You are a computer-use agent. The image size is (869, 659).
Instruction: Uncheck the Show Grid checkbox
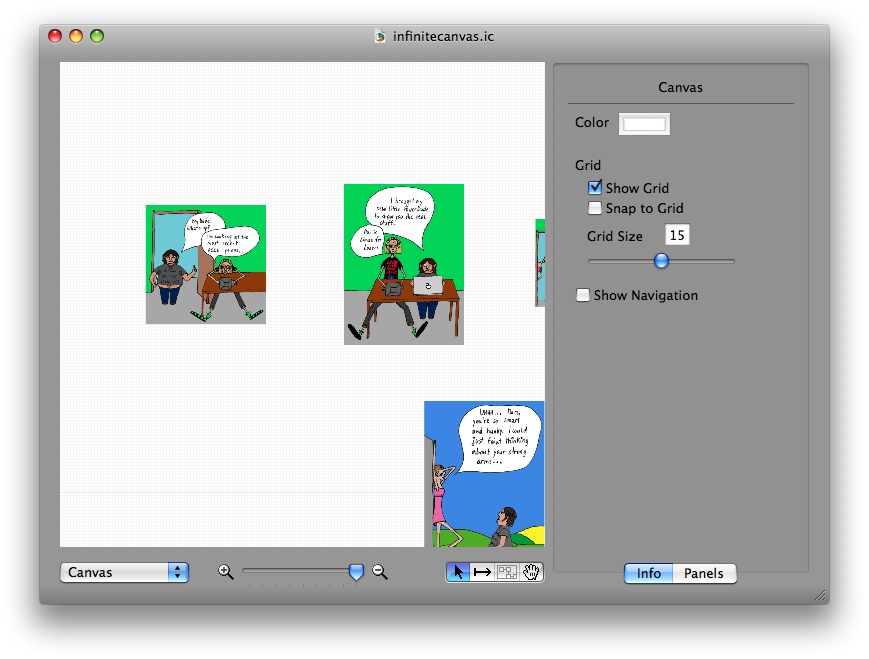tap(595, 187)
